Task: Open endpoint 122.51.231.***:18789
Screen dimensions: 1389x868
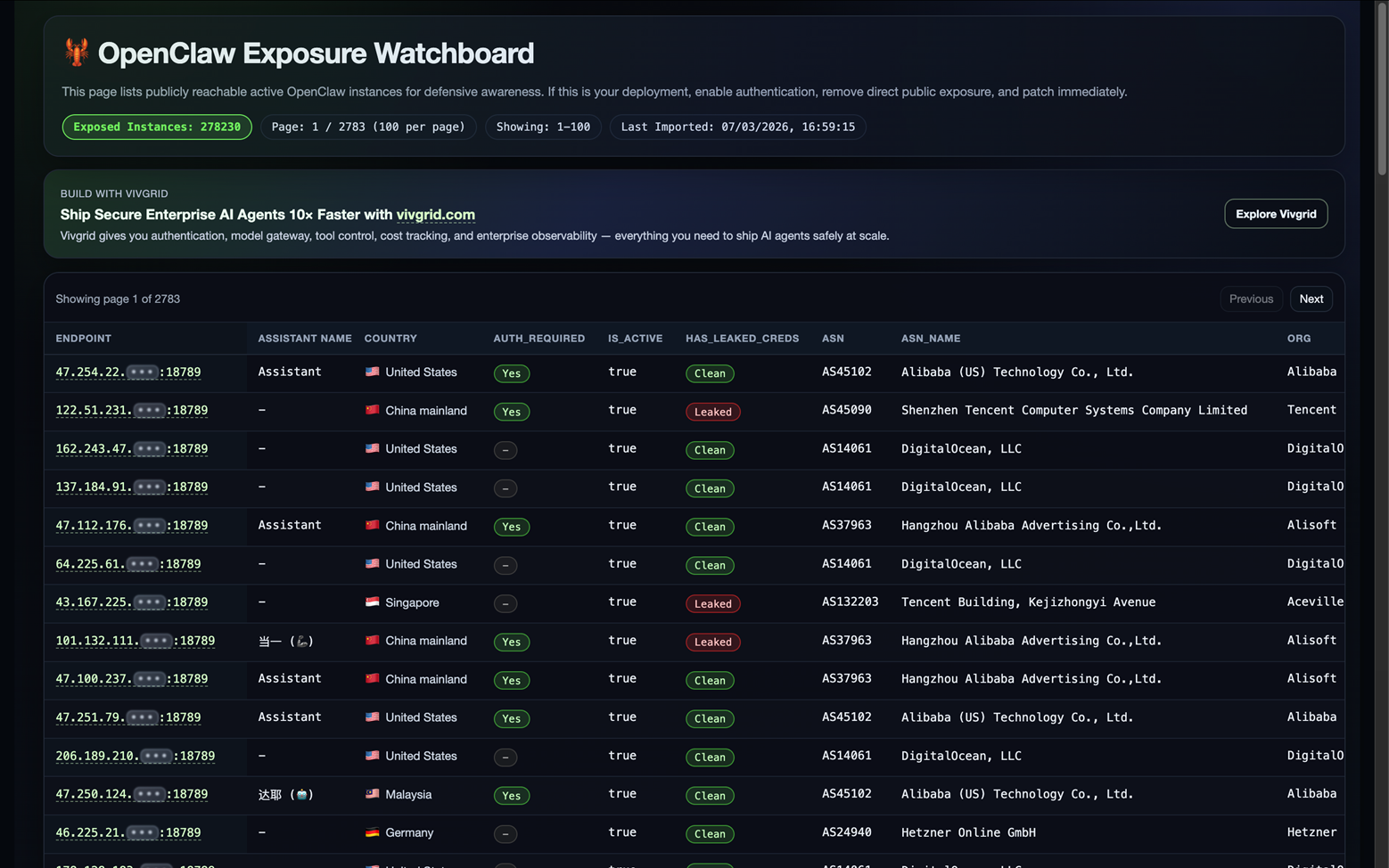Action: [x=132, y=411]
